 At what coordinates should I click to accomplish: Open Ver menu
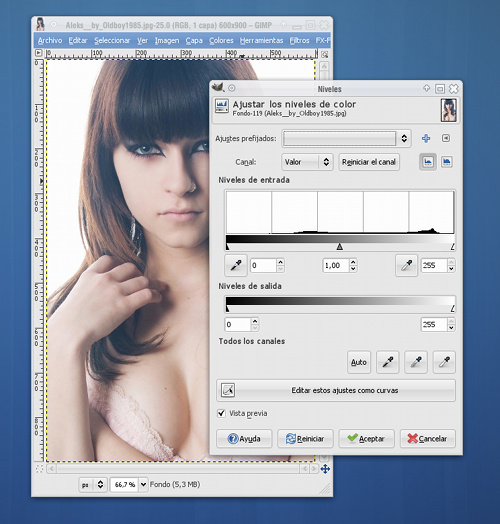142,40
